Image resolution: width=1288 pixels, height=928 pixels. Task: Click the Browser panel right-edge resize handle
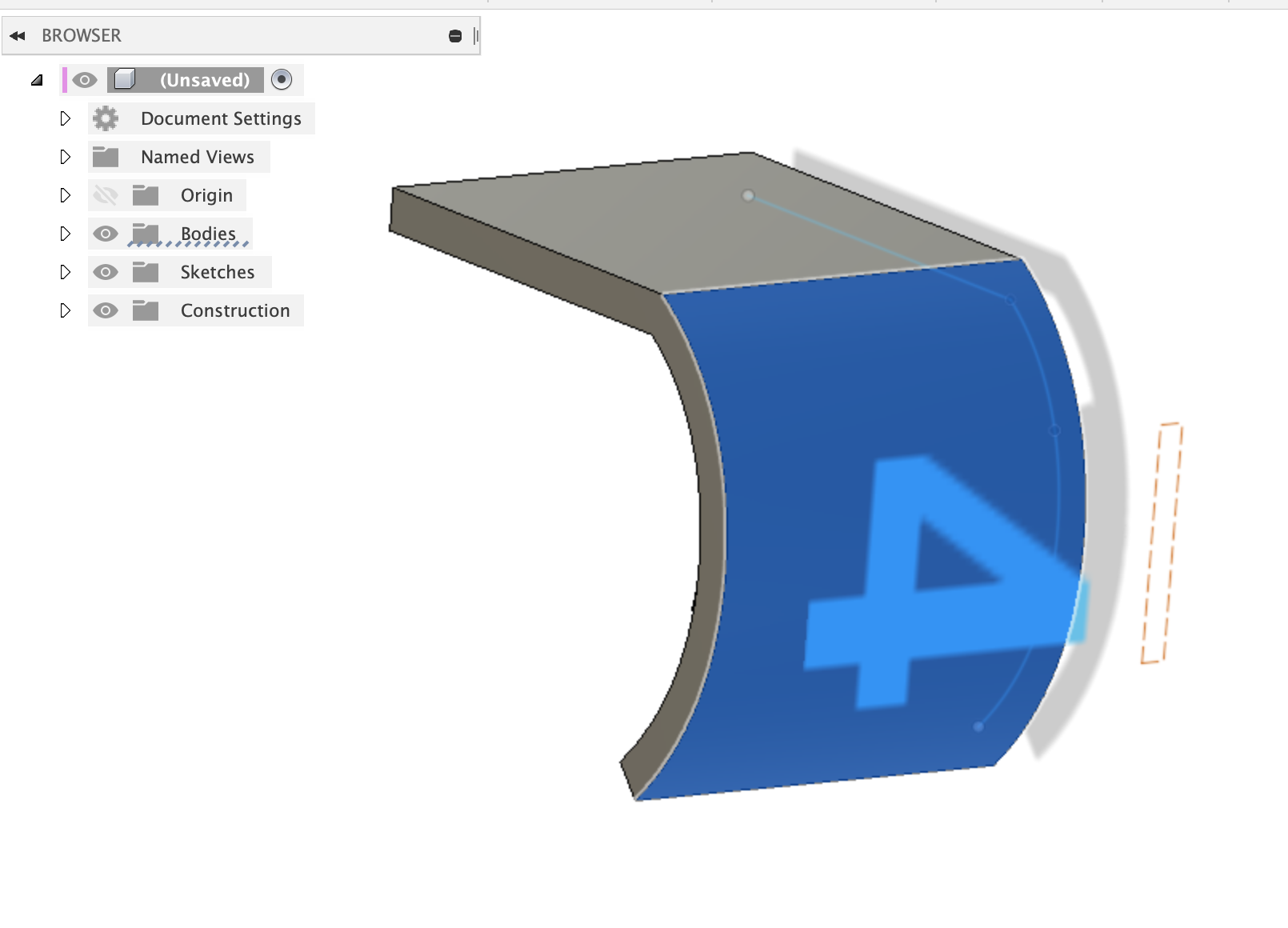point(476,36)
